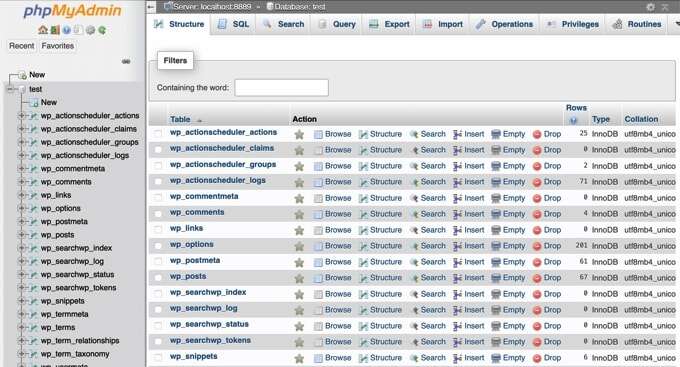Tick the checkbox for wp_searchwp_tokens
This screenshot has width=680, height=367.
click(x=158, y=341)
